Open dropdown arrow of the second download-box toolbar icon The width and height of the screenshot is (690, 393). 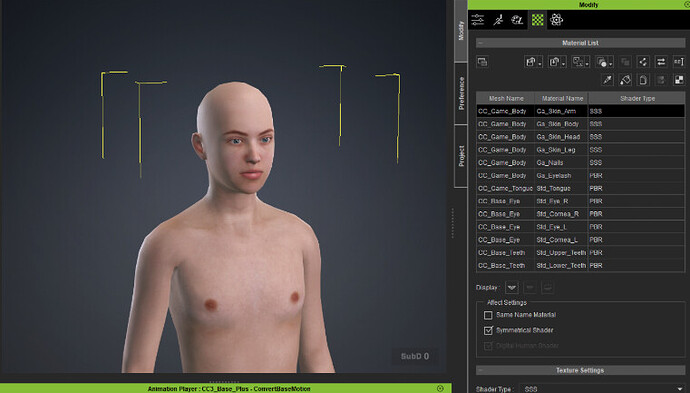[x=564, y=64]
